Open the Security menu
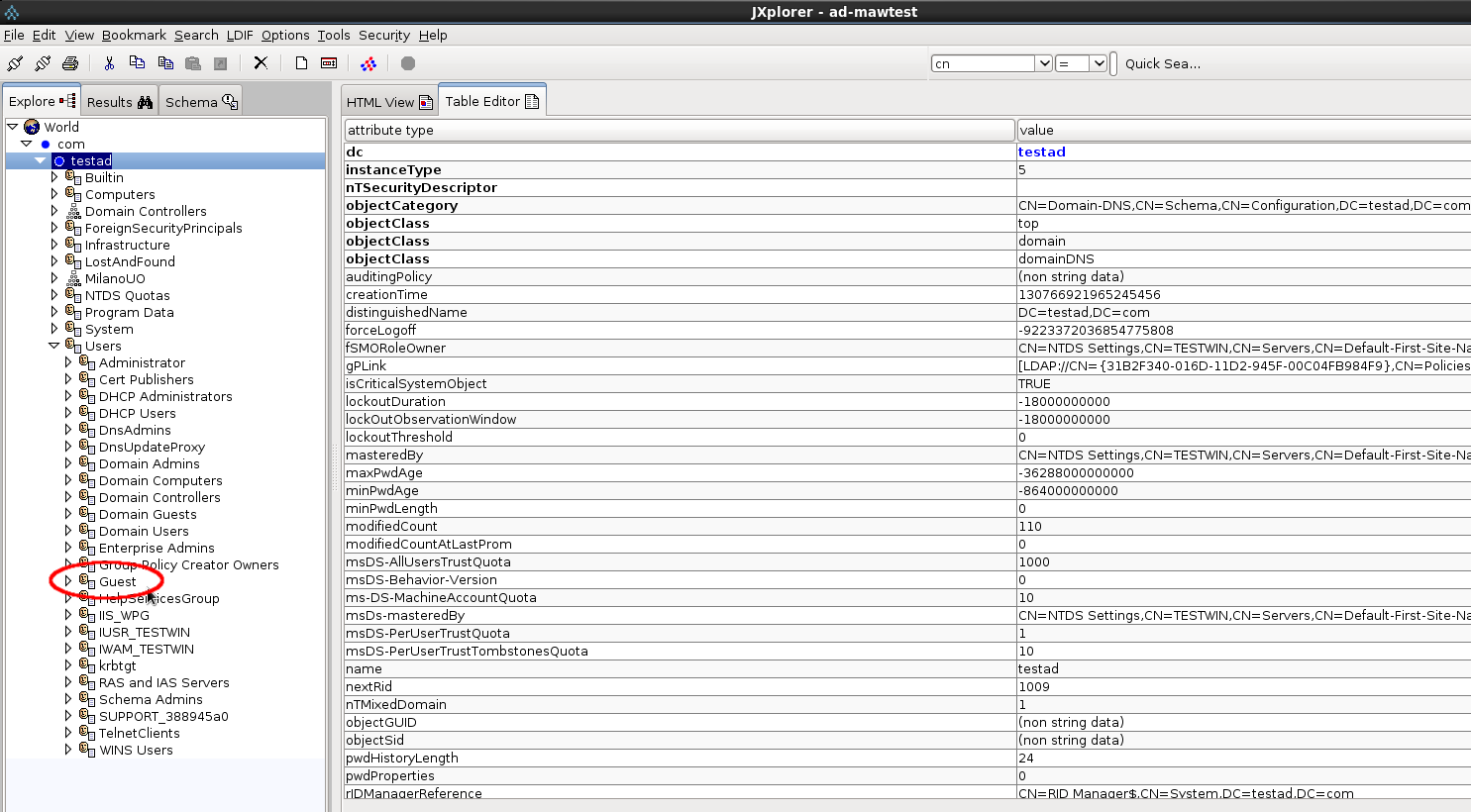 (384, 35)
